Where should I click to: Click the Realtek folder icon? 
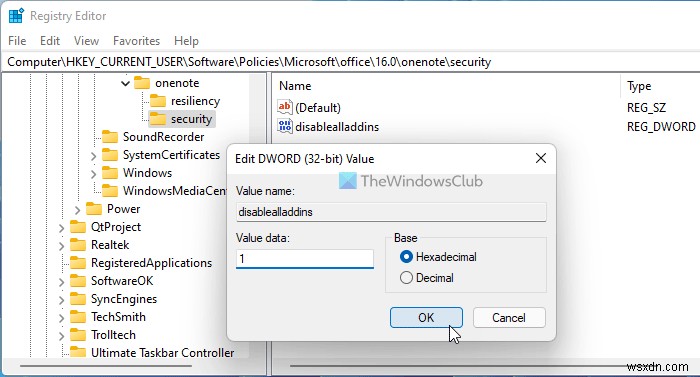coord(78,244)
